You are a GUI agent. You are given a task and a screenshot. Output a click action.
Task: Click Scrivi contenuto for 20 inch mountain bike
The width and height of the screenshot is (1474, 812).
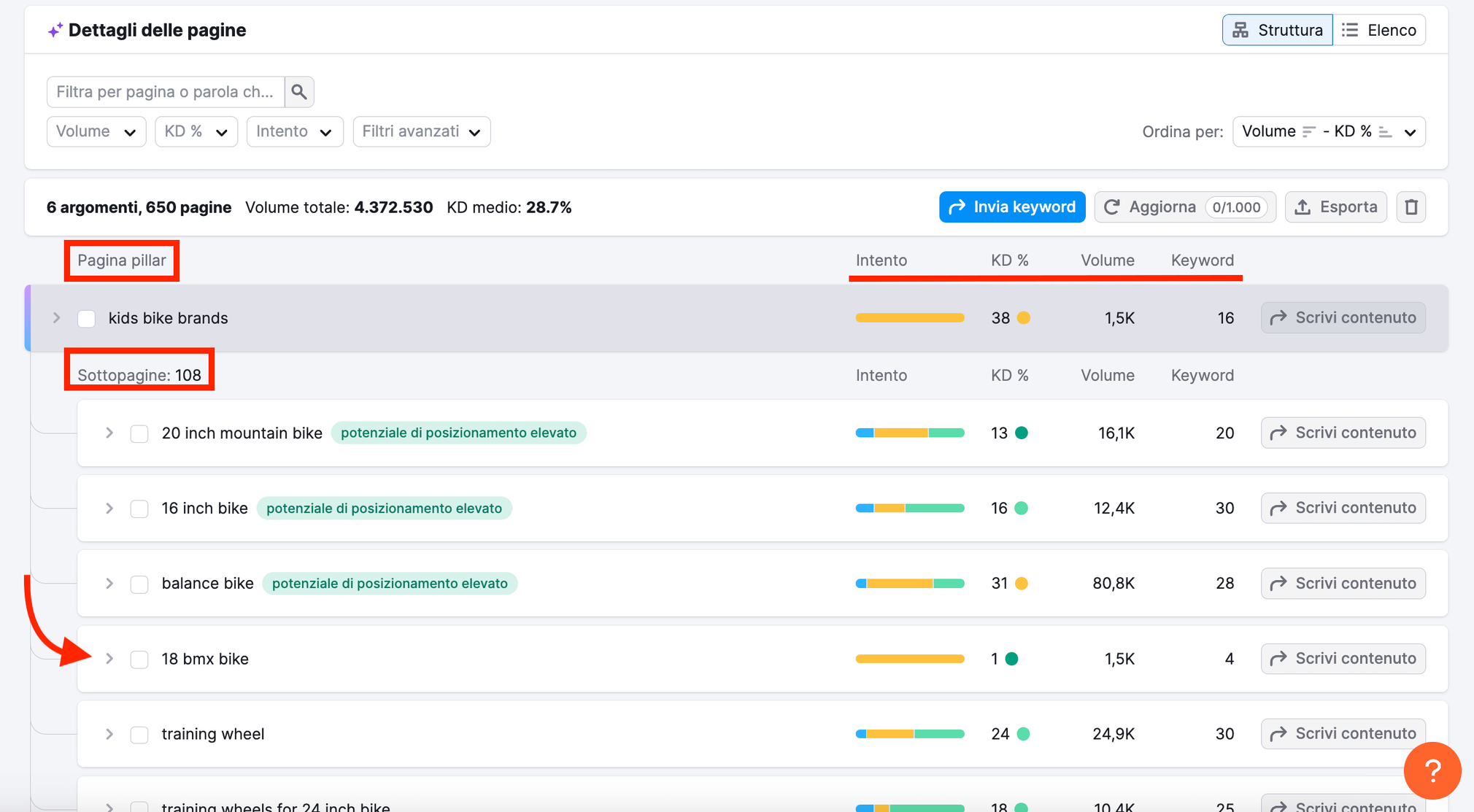pos(1343,433)
